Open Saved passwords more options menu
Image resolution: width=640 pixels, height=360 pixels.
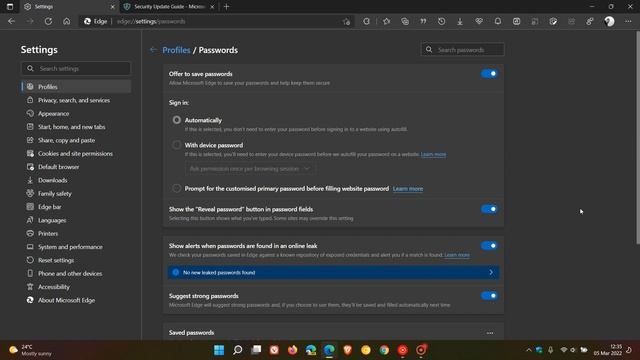coord(490,333)
